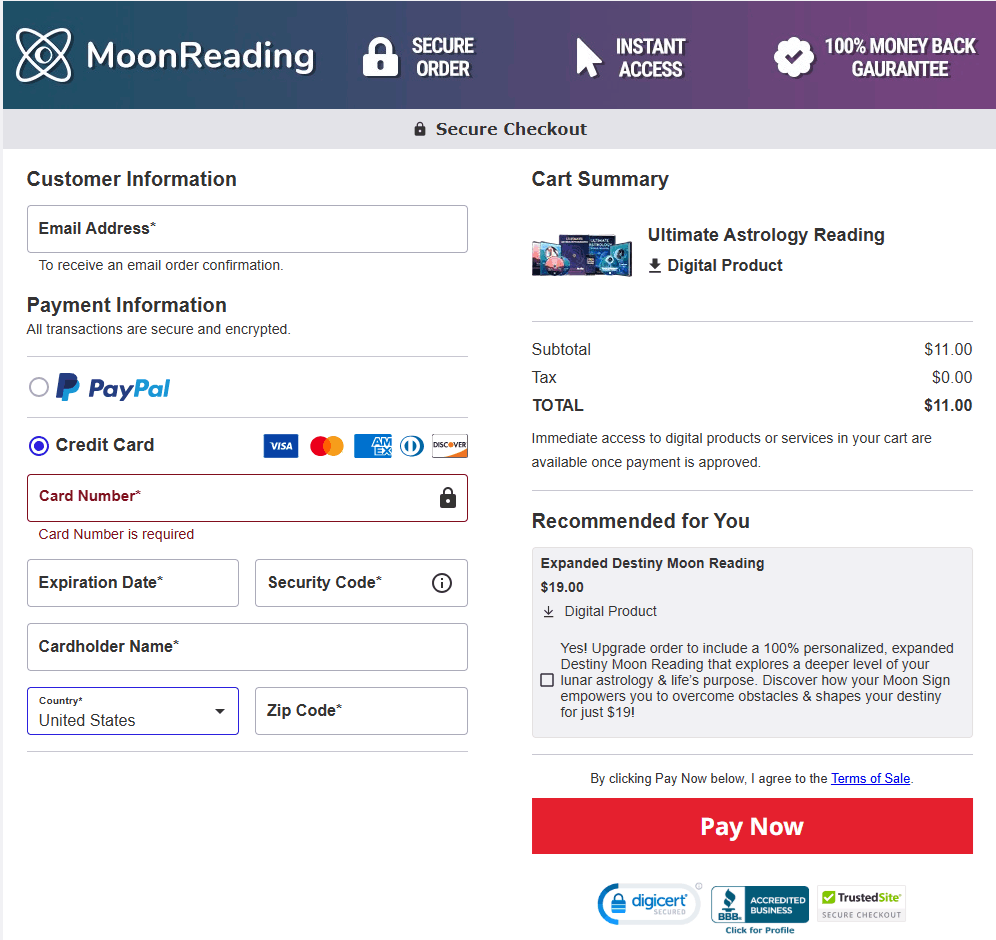Screen dimensions: 996x940
Task: Click the TrustedSite secure checkout badge
Action: point(861,903)
